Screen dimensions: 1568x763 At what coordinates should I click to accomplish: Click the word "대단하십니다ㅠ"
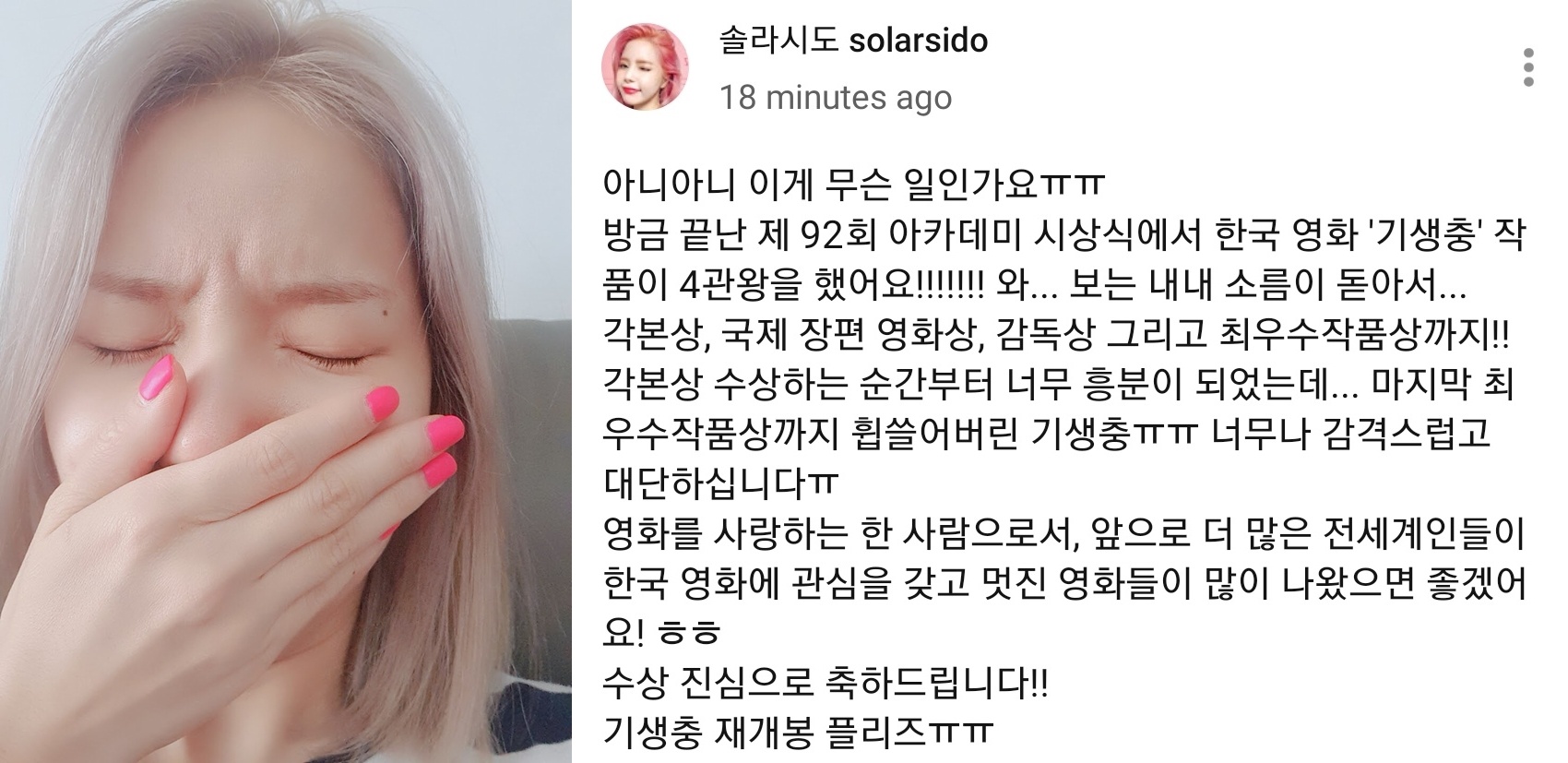pos(721,483)
